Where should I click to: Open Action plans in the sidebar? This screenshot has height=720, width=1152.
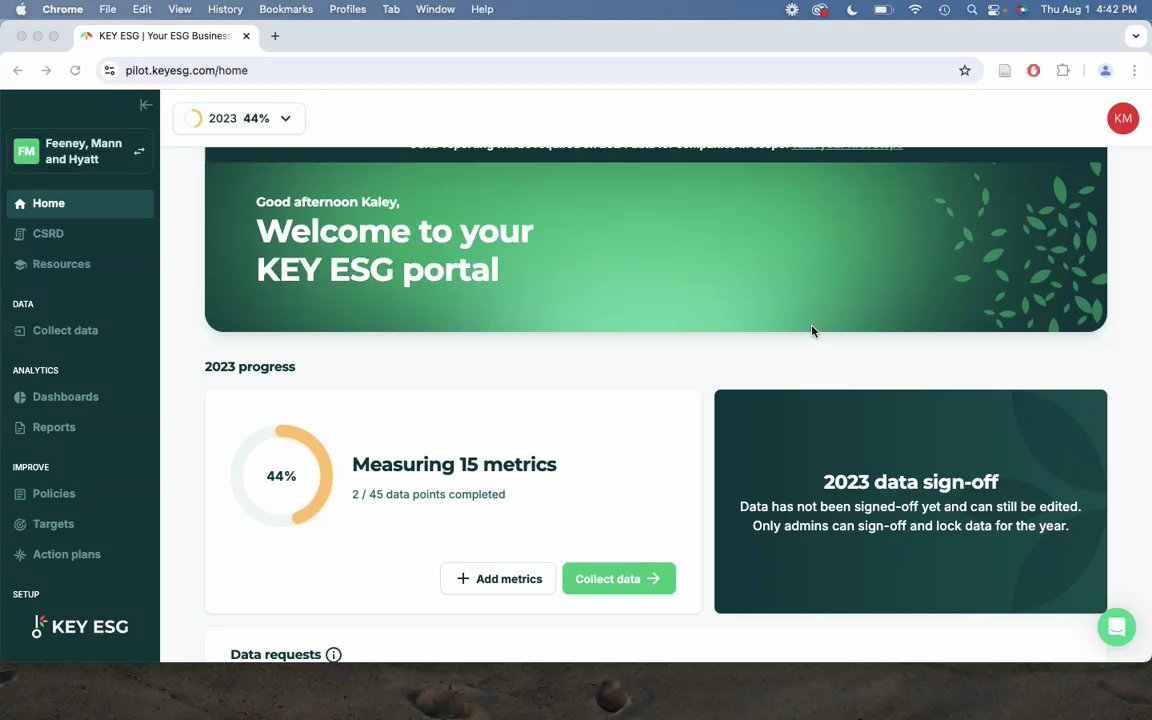click(80, 555)
